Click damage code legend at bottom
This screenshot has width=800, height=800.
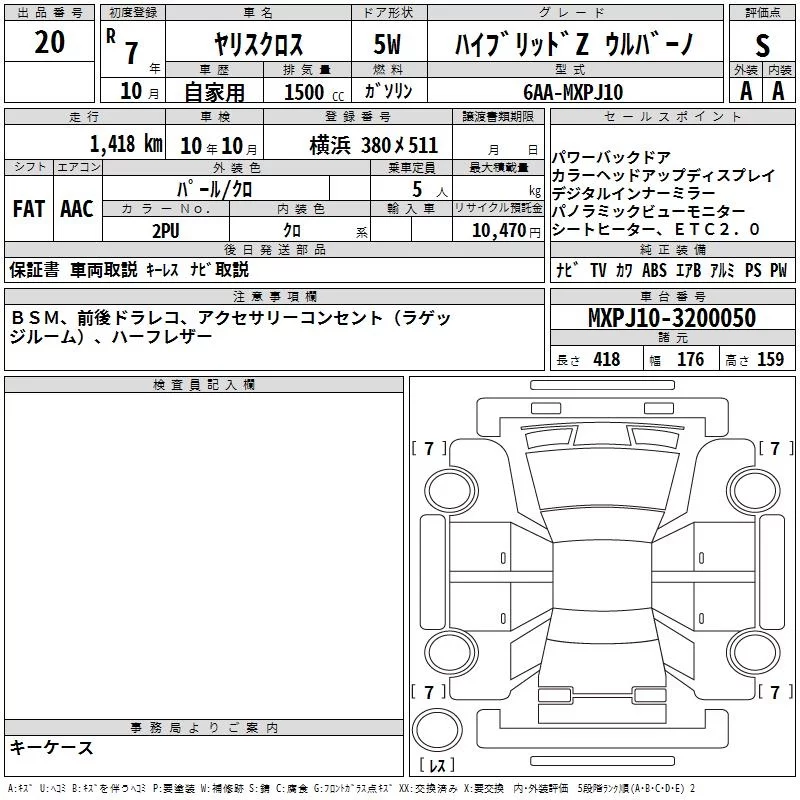[352, 788]
